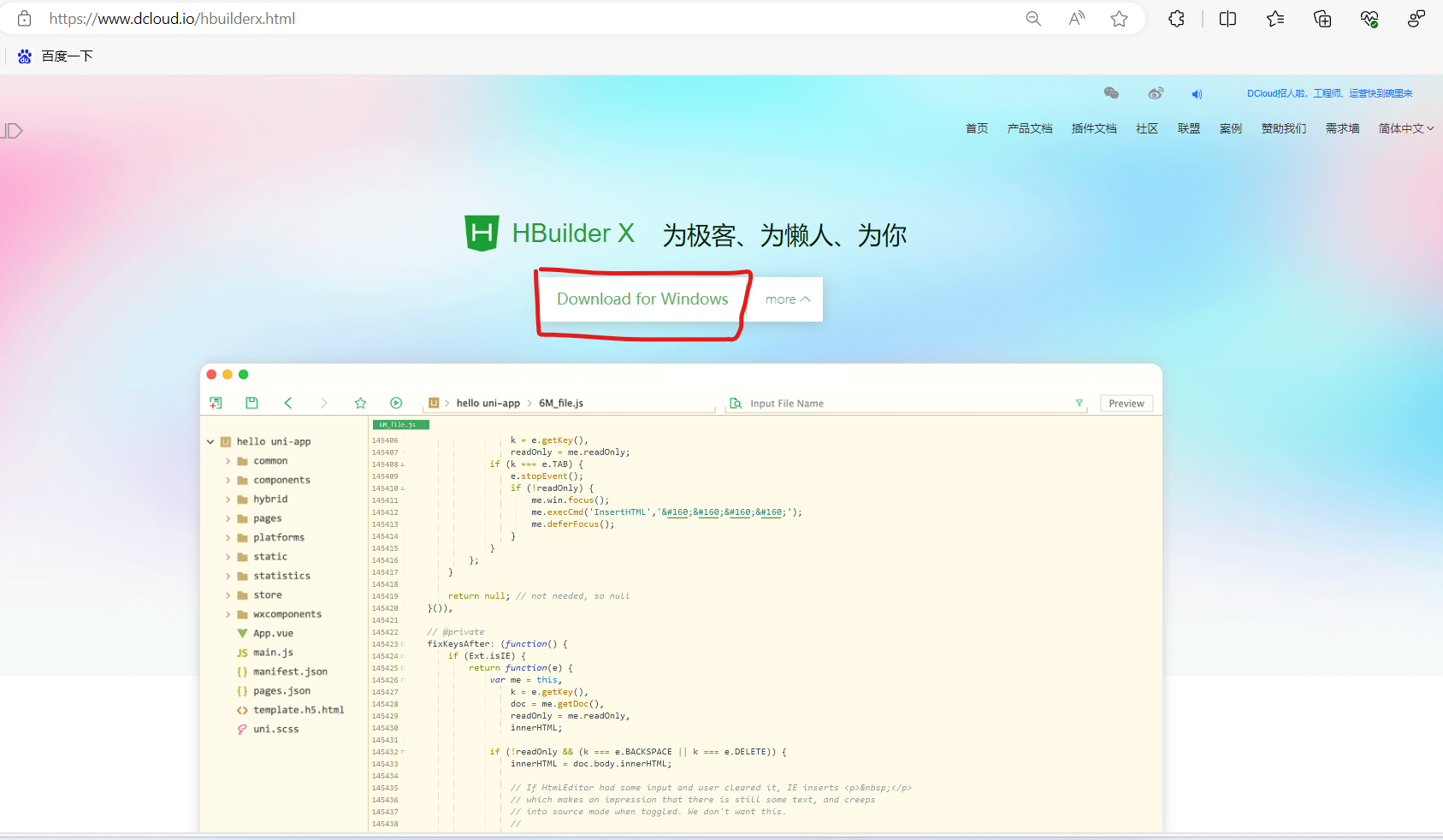Select the 6M_file.js editor tab
The width and height of the screenshot is (1443, 840).
[400, 424]
